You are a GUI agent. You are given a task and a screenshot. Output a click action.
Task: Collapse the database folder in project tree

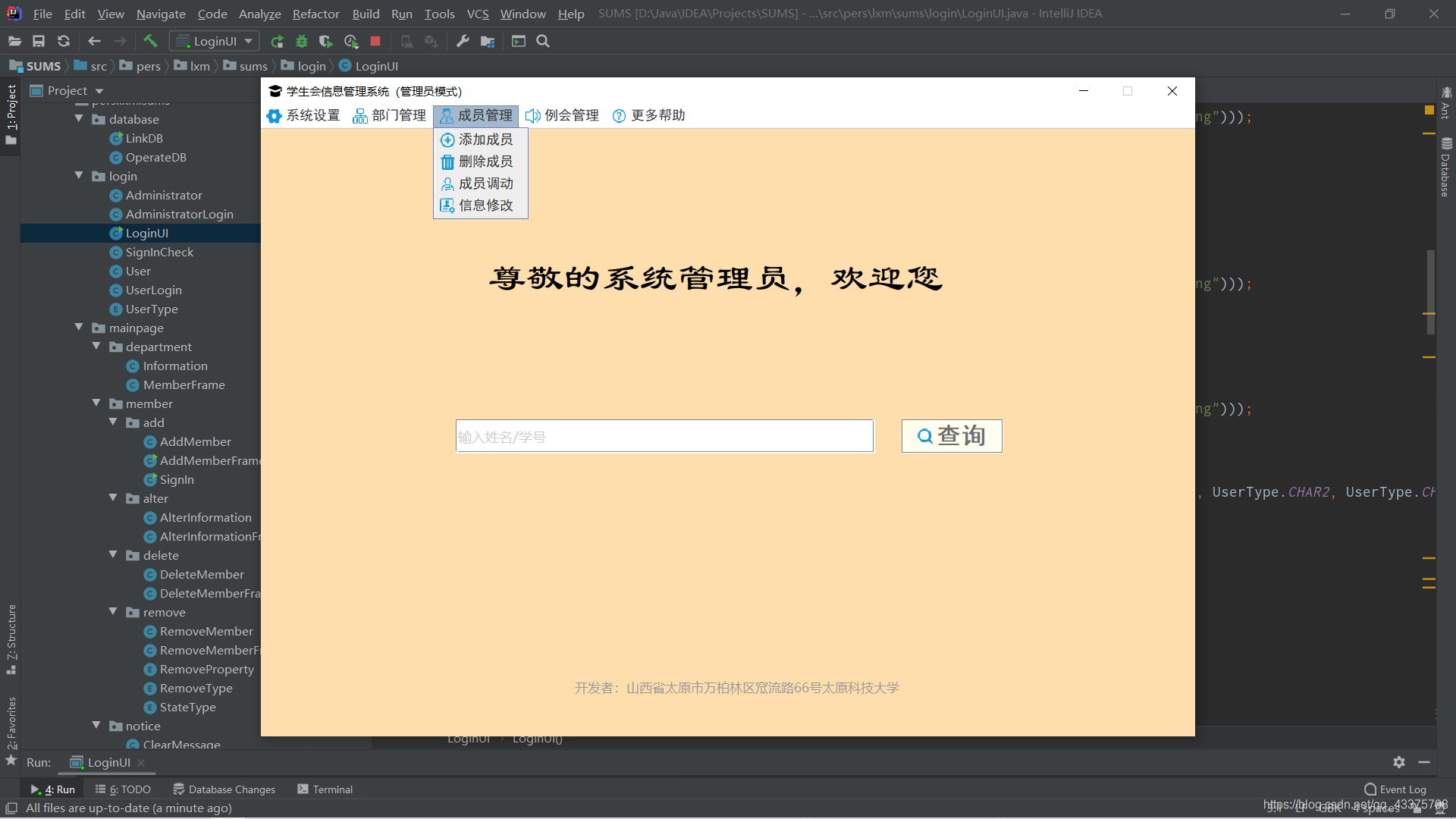click(79, 119)
